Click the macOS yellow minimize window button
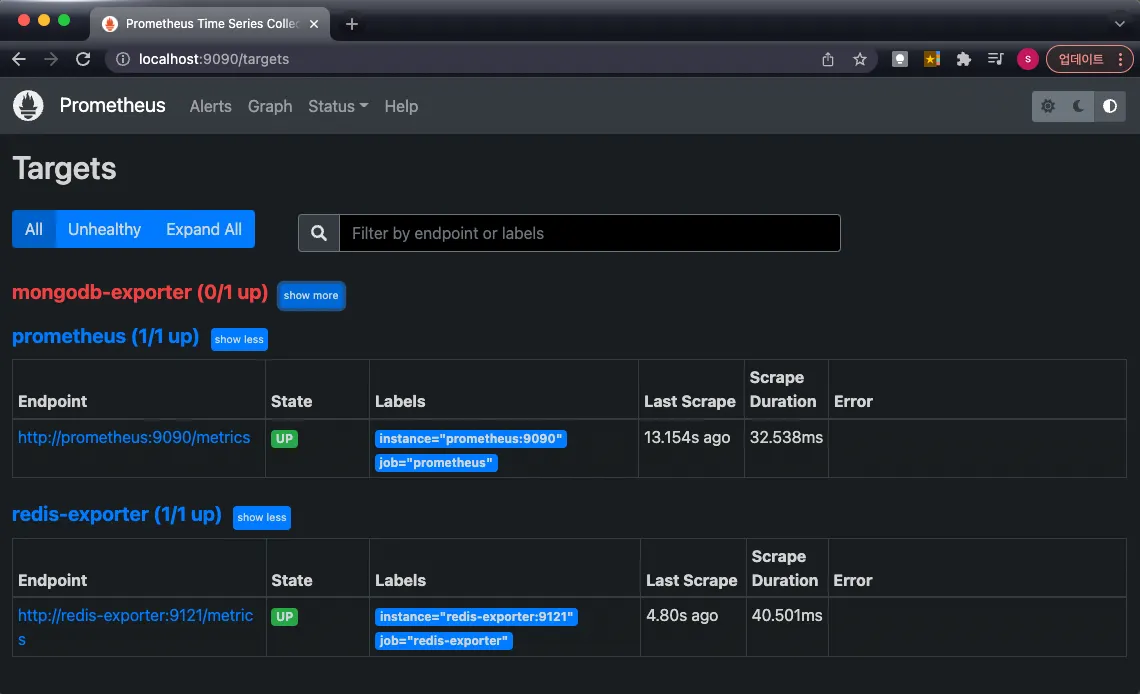Screen dimensions: 1140x694 coord(44,20)
